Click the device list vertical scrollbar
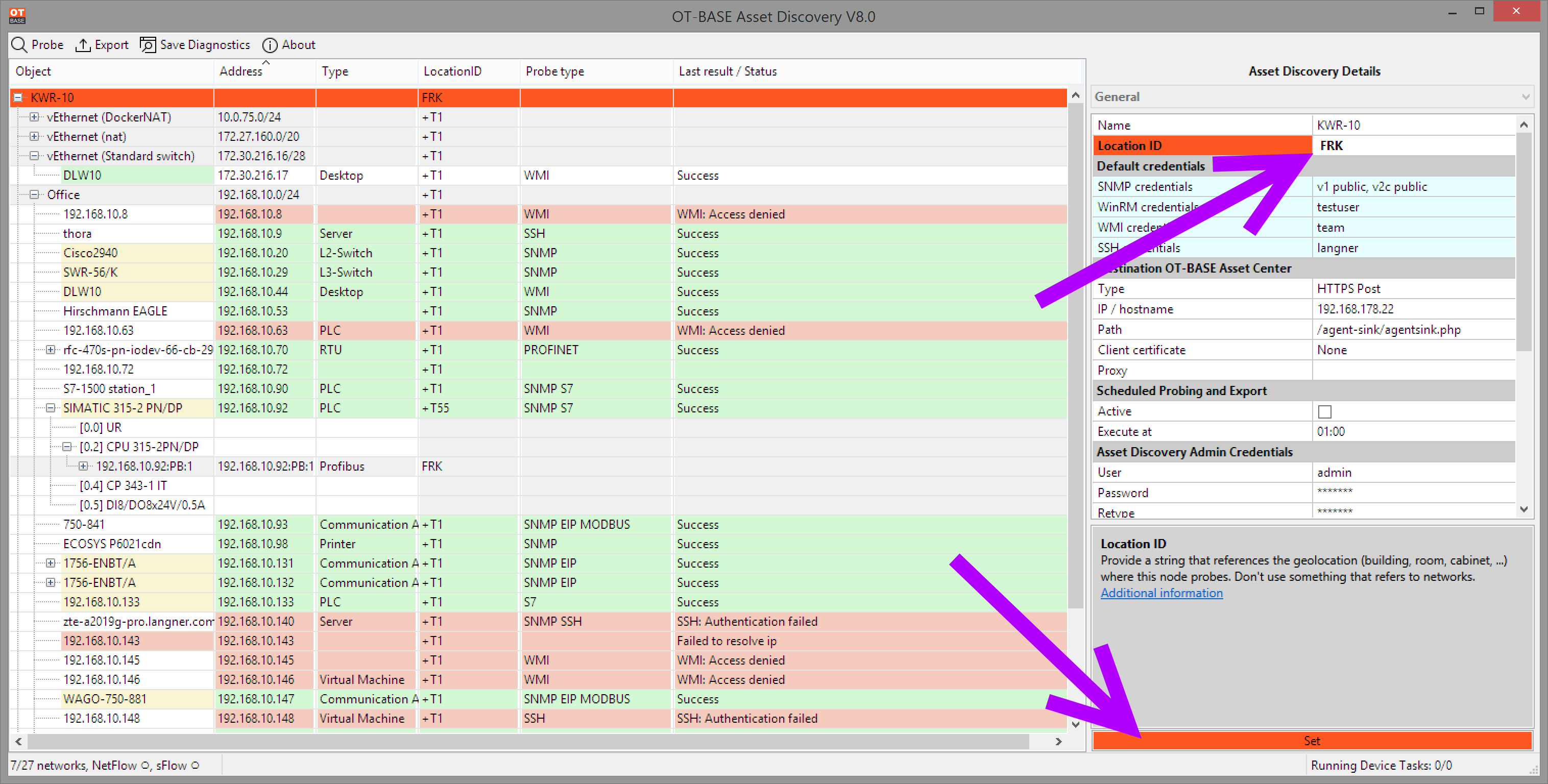 pyautogui.click(x=1075, y=408)
